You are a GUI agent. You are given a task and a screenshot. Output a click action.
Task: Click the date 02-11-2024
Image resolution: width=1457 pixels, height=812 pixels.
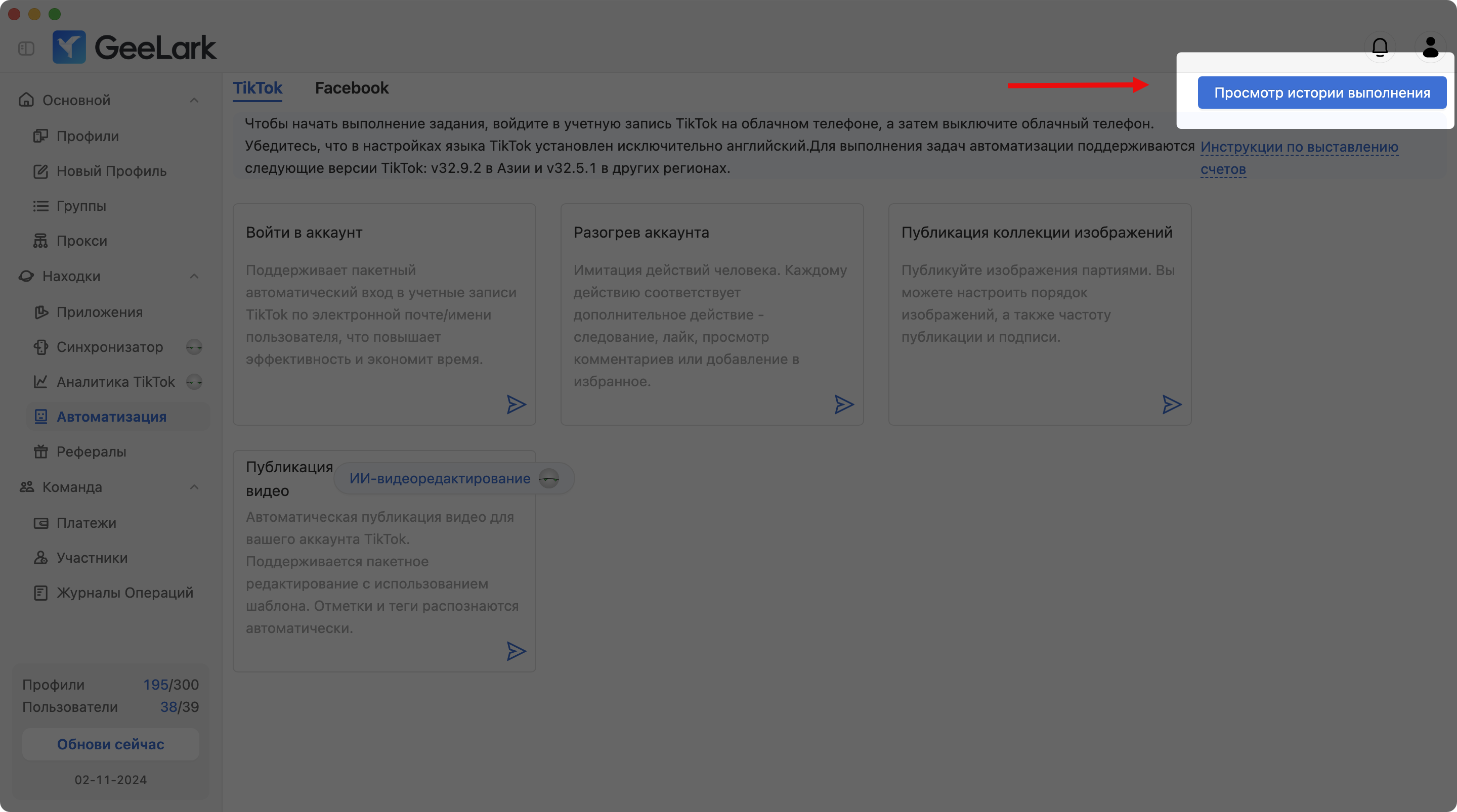[110, 780]
